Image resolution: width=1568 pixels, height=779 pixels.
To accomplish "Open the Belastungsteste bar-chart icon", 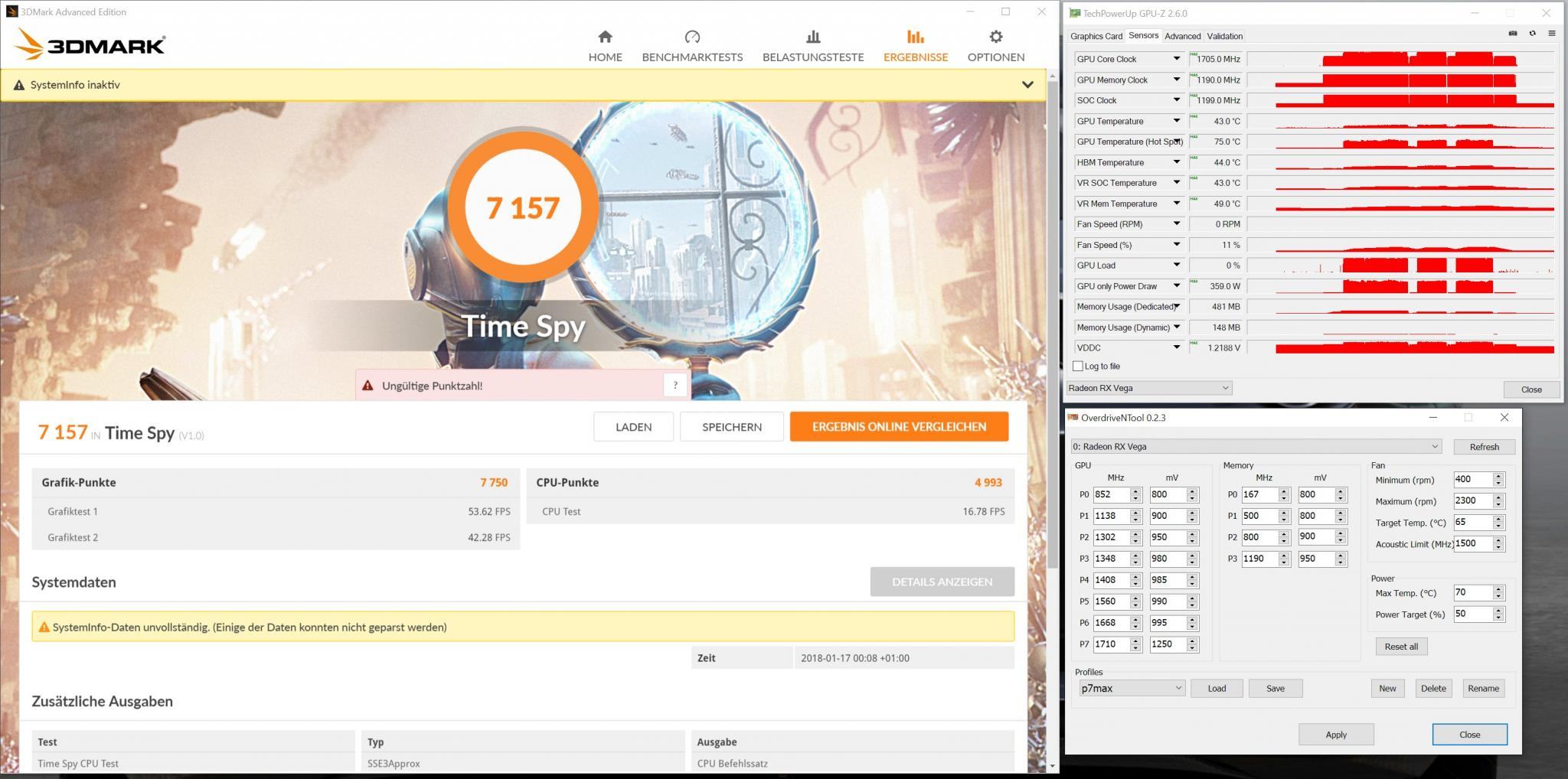I will coord(813,37).
